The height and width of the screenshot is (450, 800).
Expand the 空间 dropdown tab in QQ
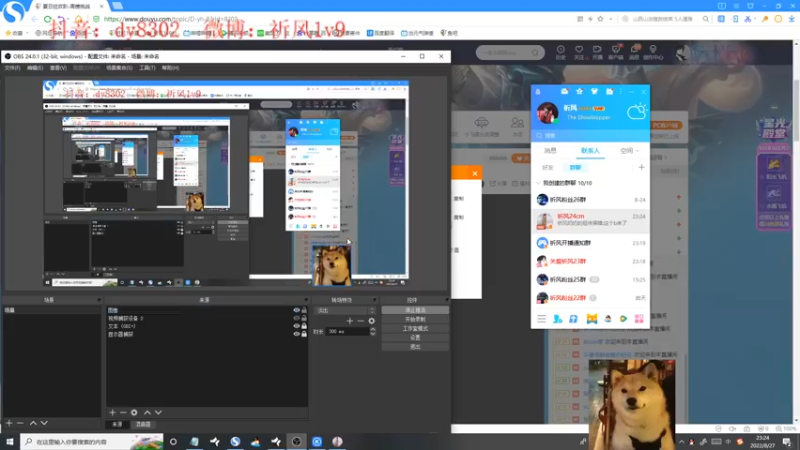pyautogui.click(x=629, y=151)
